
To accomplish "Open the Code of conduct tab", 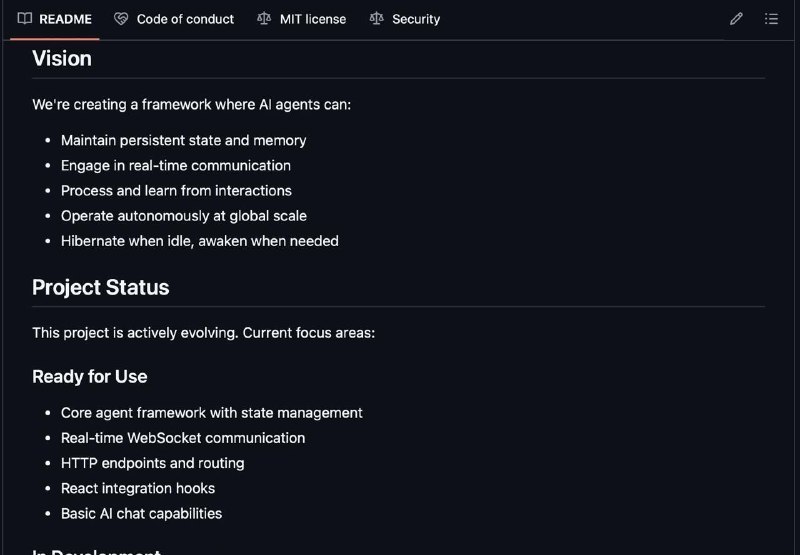I will click(x=174, y=19).
